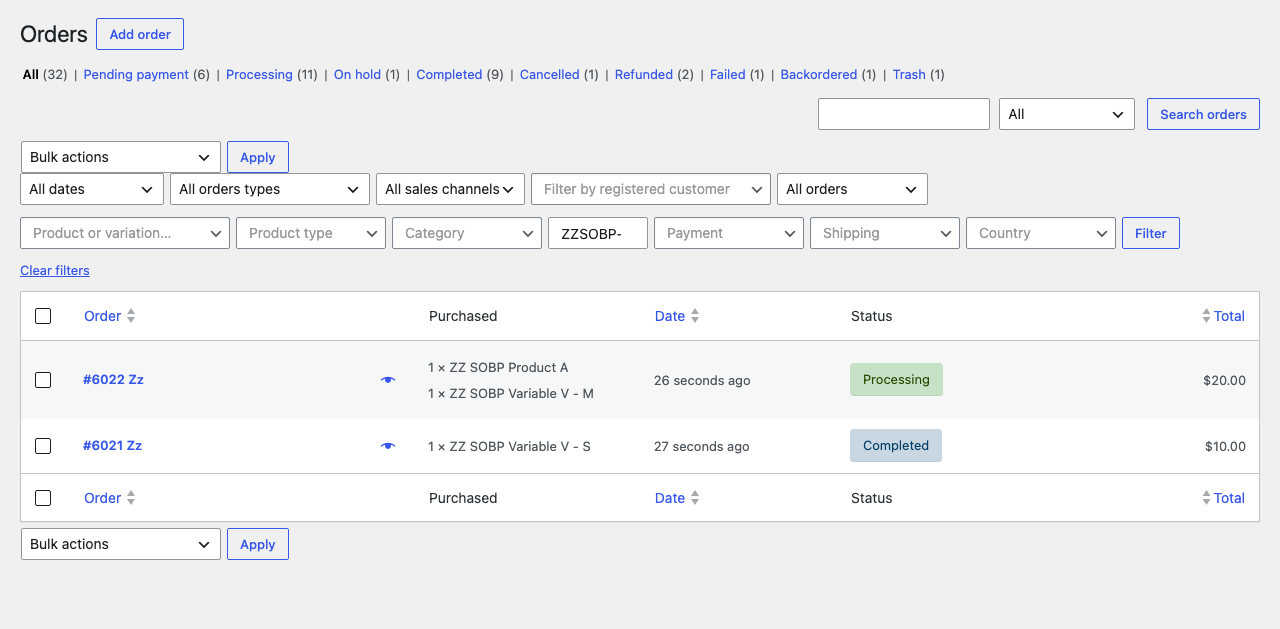
Task: Open the search field type dropdown
Action: [1067, 114]
